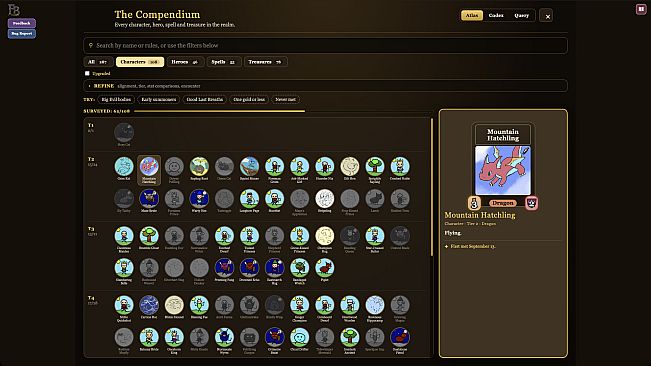Select the Characters filter tab
Image resolution: width=651 pixels, height=366 pixels.
tap(140, 62)
